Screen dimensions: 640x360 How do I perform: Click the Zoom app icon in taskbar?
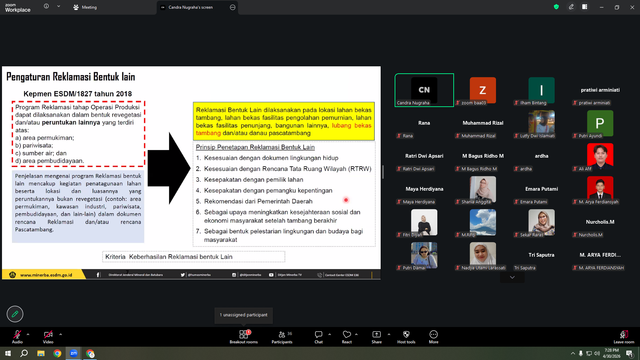coord(73,353)
